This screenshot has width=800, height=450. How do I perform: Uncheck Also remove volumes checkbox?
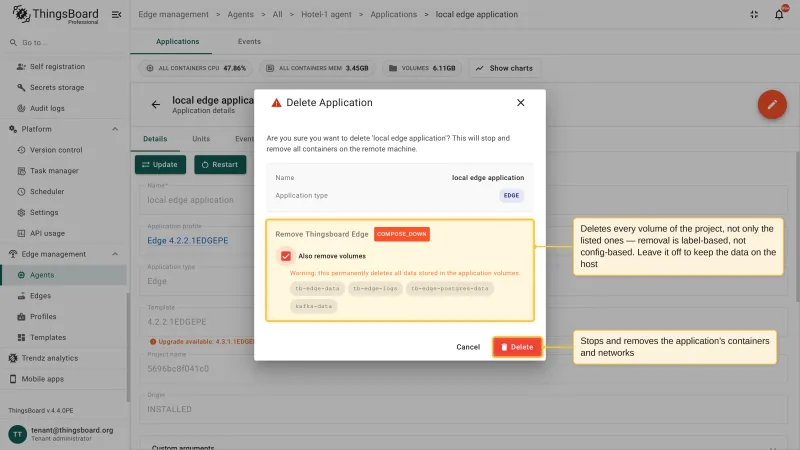click(286, 256)
